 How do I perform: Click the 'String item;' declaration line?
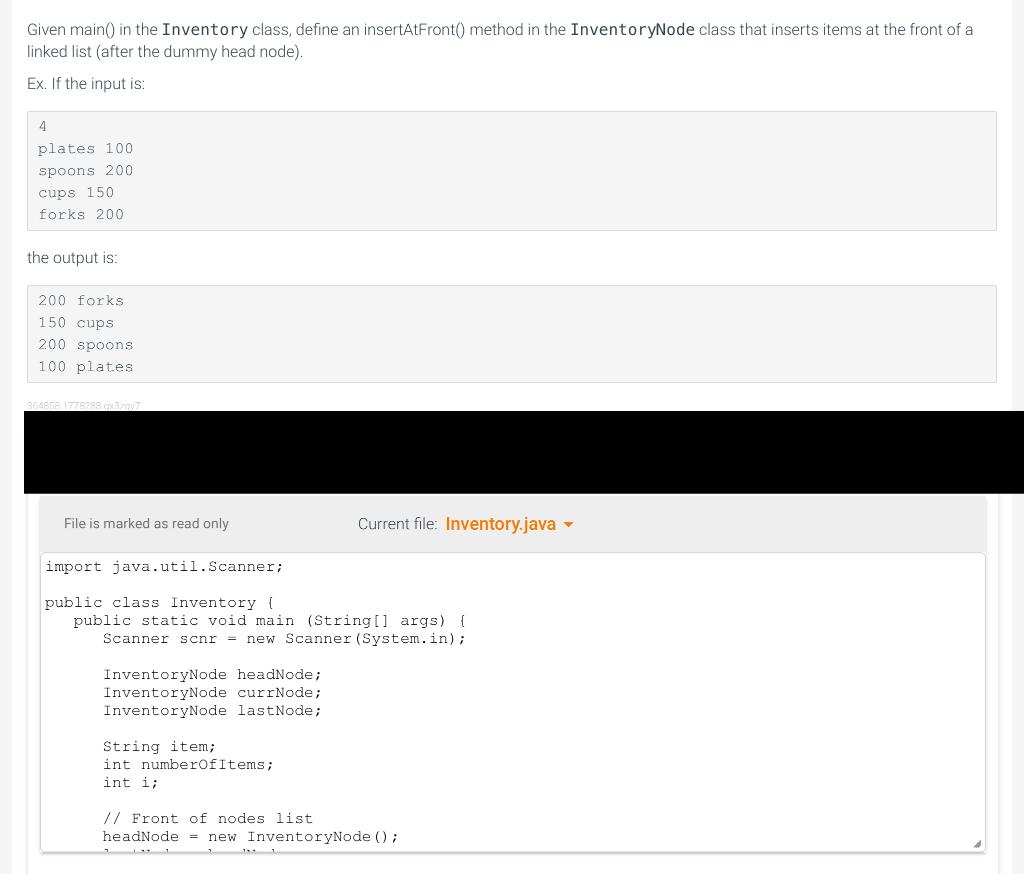coord(159,746)
